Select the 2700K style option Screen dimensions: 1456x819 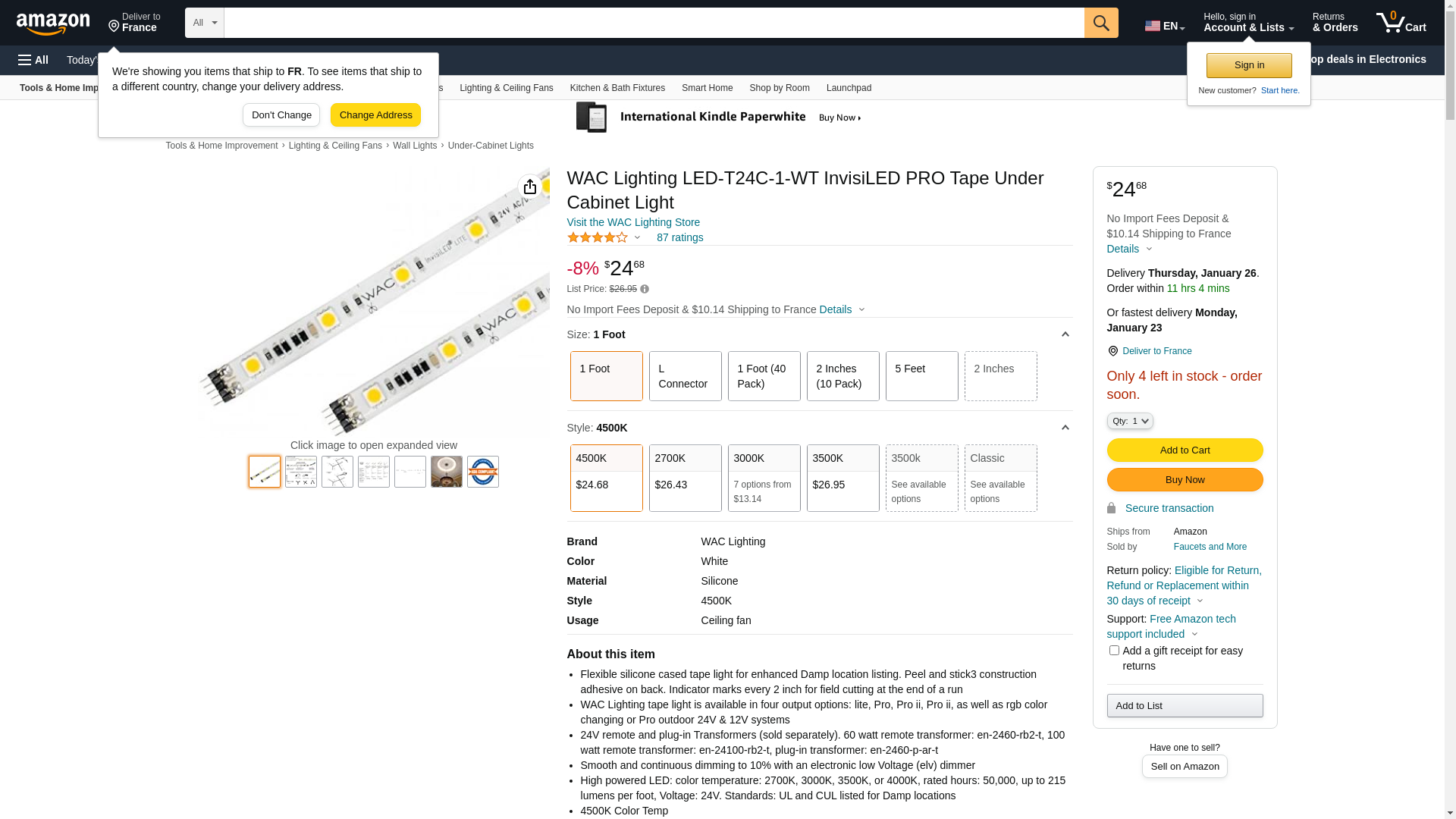pyautogui.click(x=685, y=478)
